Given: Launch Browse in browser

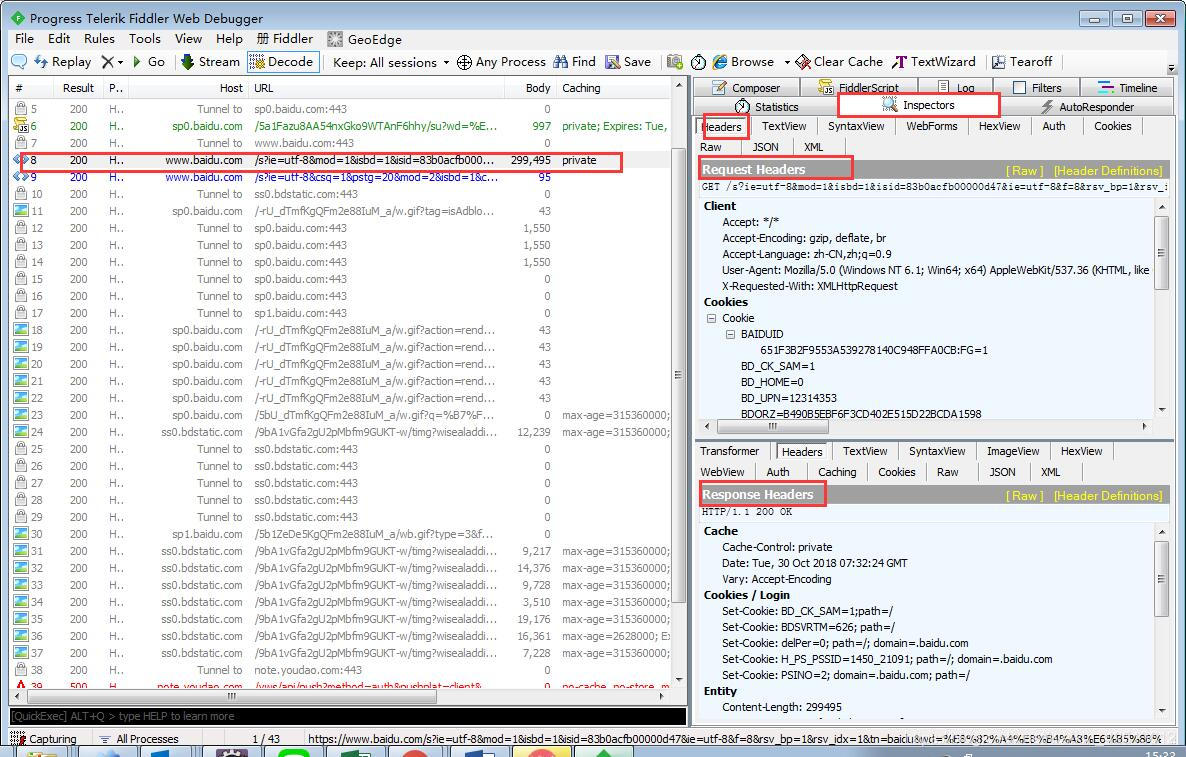Looking at the screenshot, I should pos(744,62).
